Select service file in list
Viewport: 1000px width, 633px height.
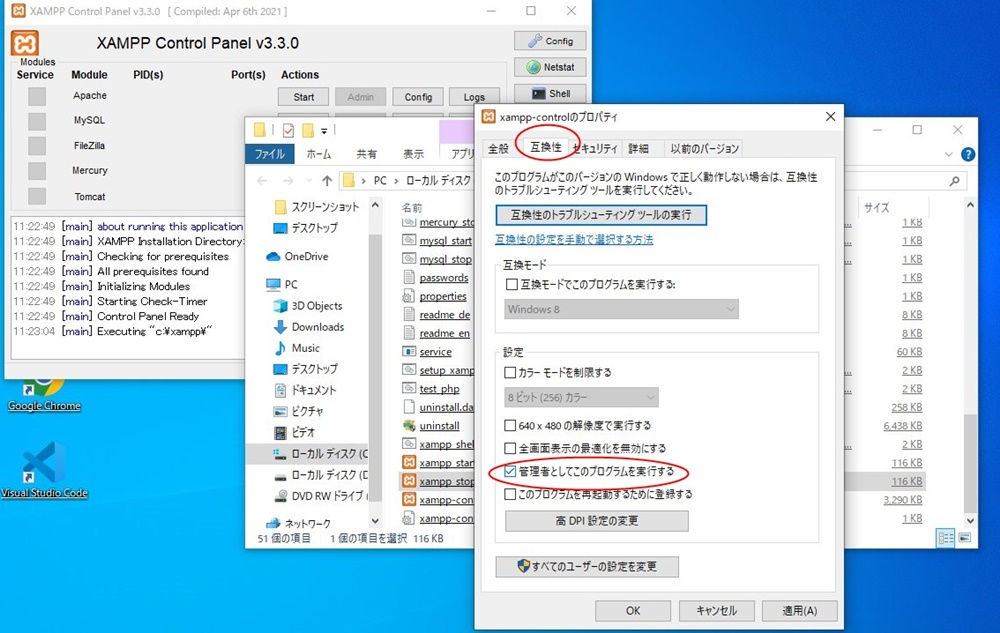tap(427, 351)
